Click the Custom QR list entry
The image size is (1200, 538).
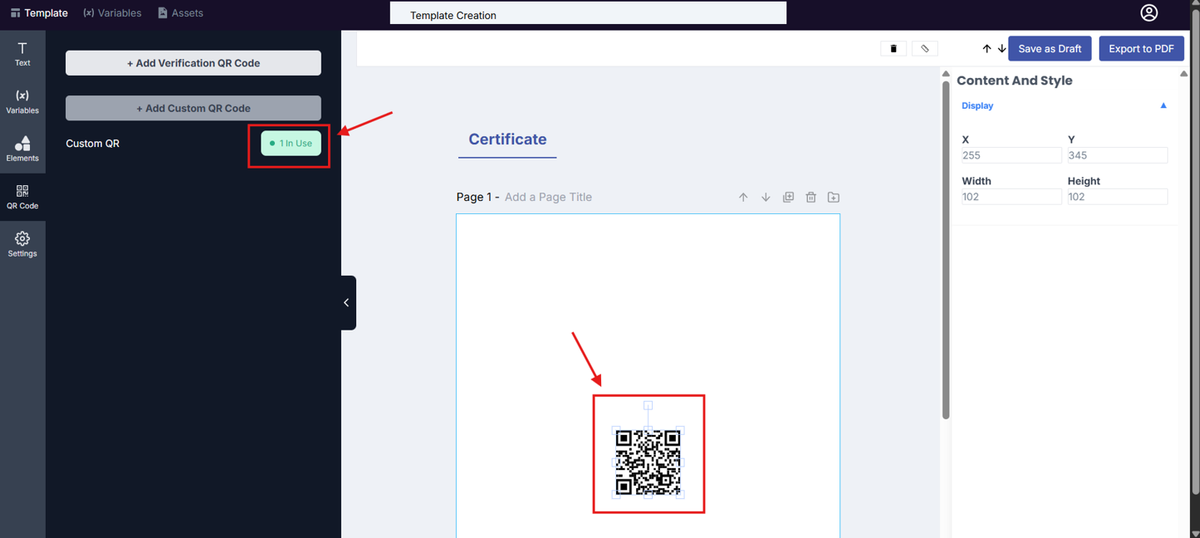point(92,143)
